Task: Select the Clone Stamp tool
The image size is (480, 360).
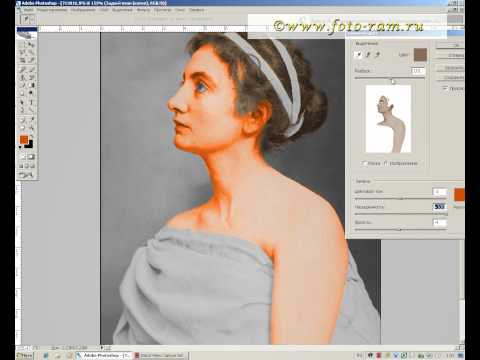Action: (x=23, y=77)
